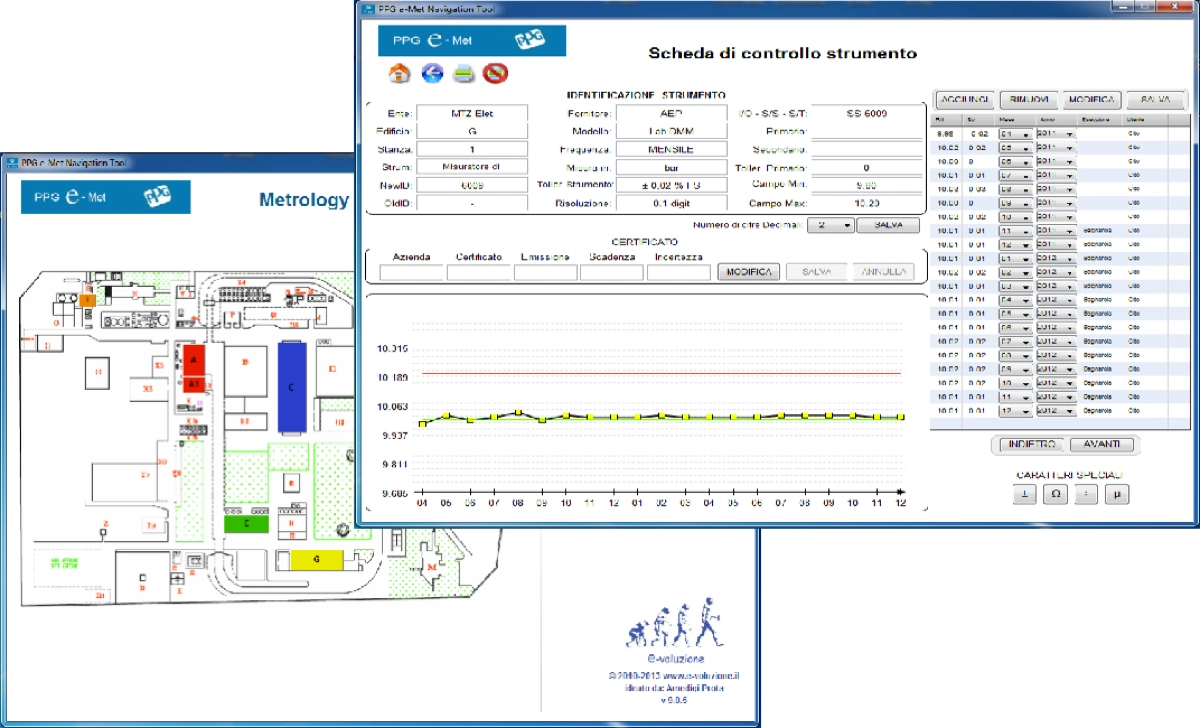Click the blue back arrow icon
Viewport: 1200px width, 728px height.
(432, 73)
